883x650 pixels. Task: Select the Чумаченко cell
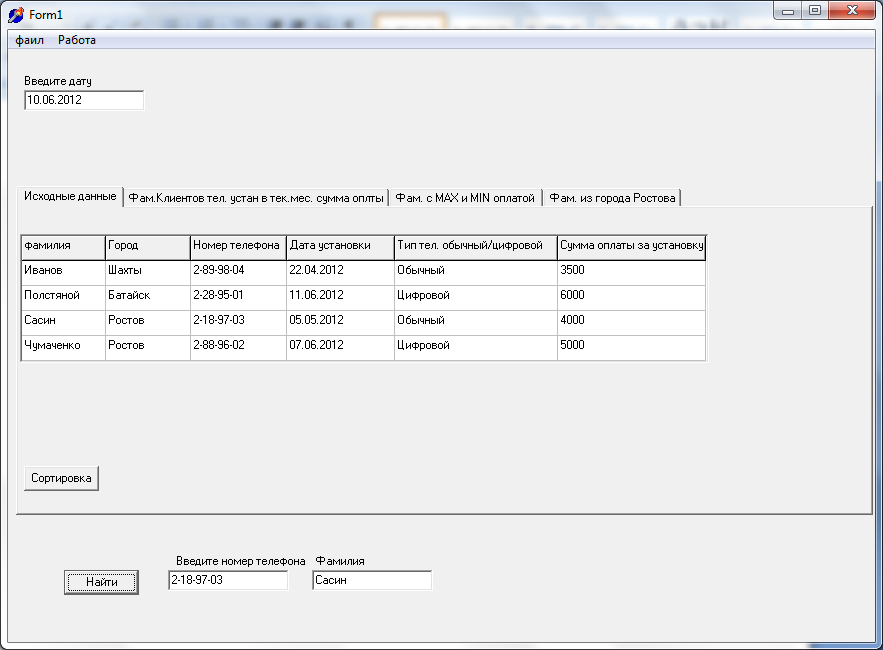pyautogui.click(x=63, y=348)
